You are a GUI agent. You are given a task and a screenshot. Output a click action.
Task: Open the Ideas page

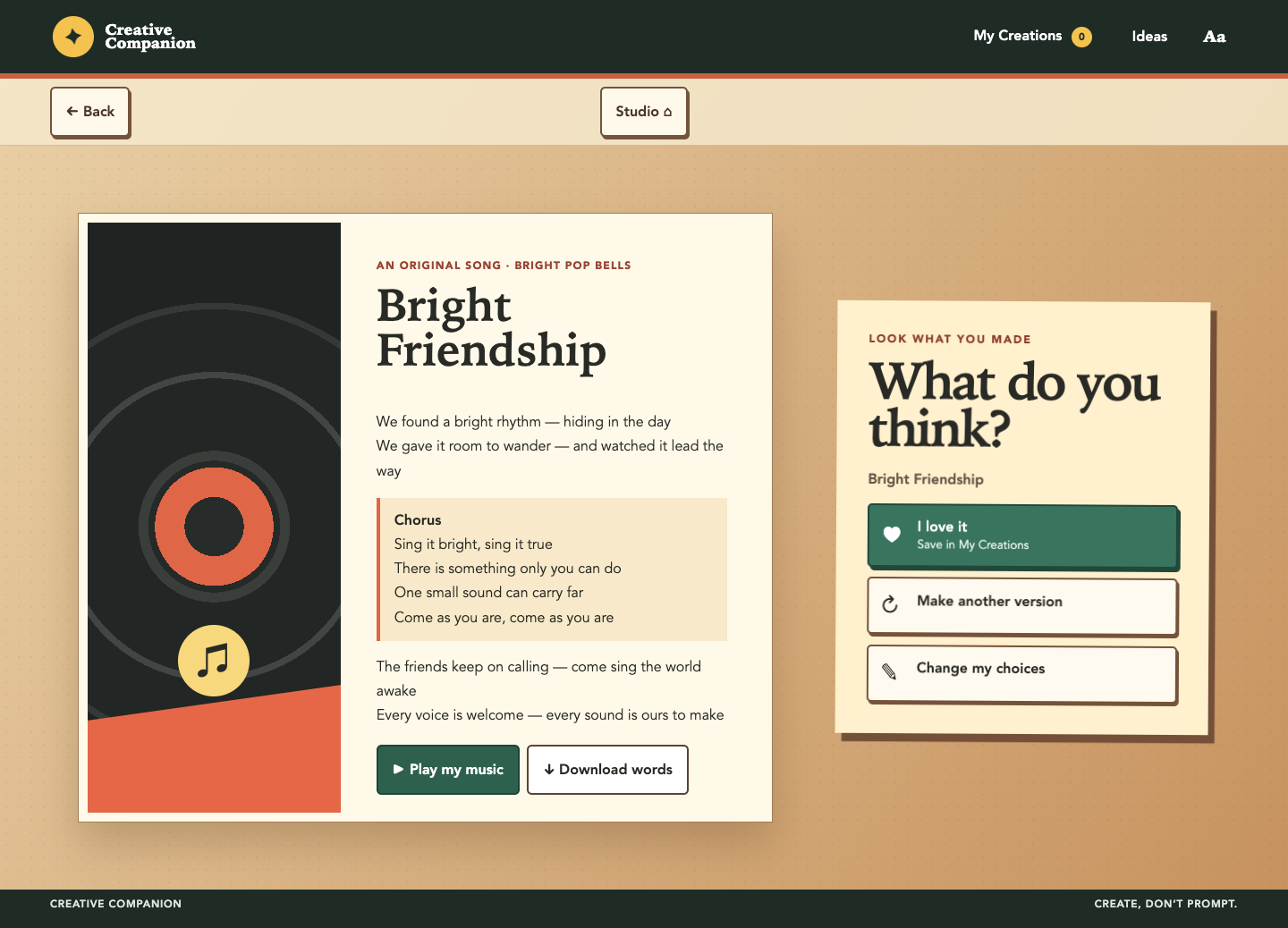click(1149, 37)
